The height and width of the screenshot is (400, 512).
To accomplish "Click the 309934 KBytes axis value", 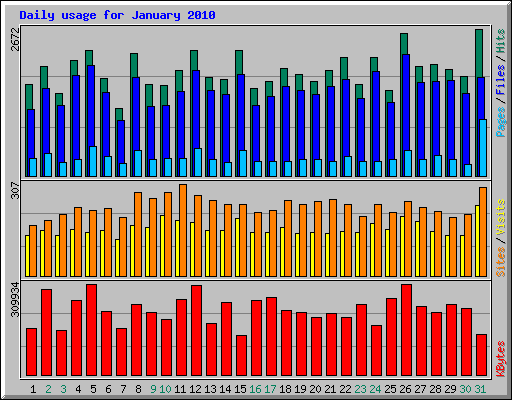I will point(15,299).
